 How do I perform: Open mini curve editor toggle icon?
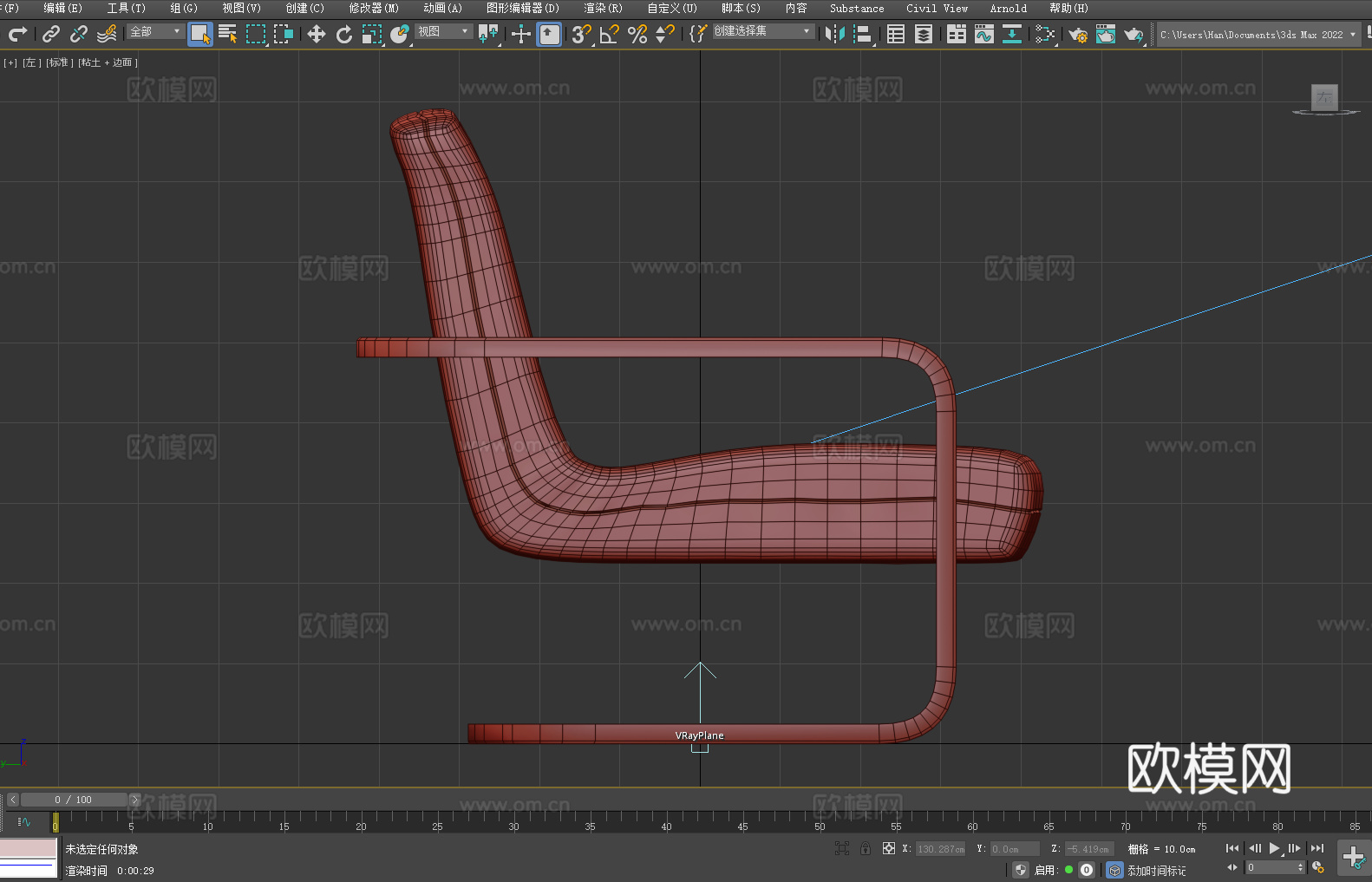pyautogui.click(x=24, y=822)
